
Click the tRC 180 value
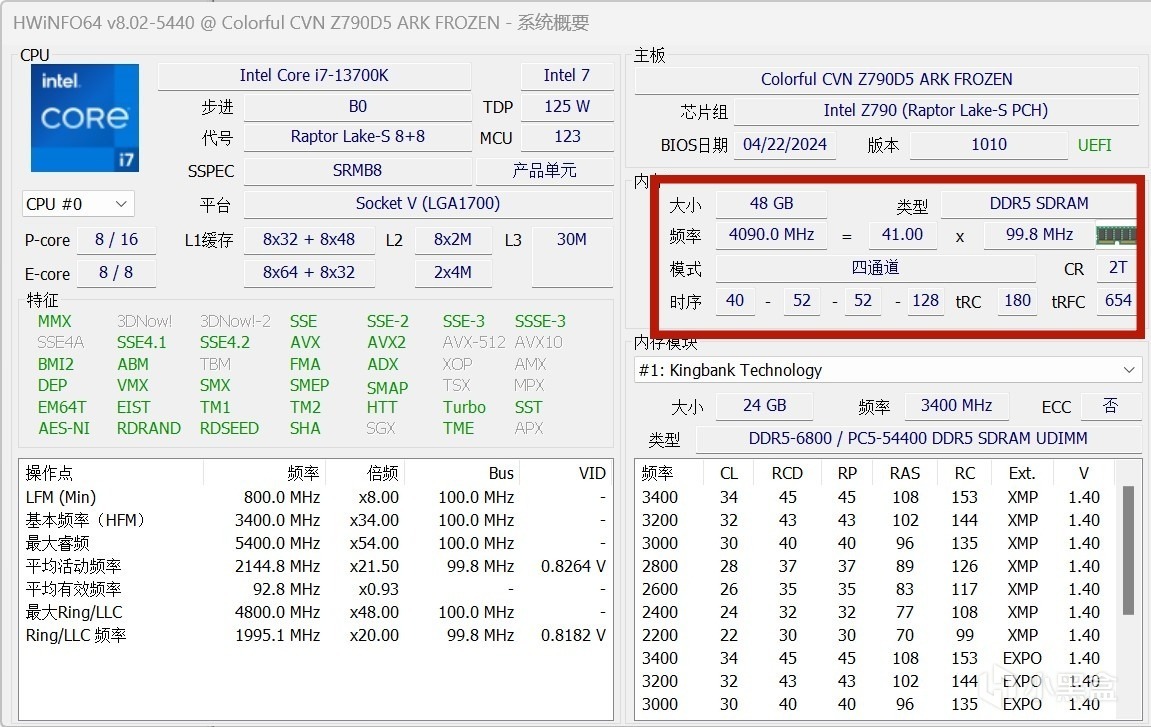[x=1017, y=301]
